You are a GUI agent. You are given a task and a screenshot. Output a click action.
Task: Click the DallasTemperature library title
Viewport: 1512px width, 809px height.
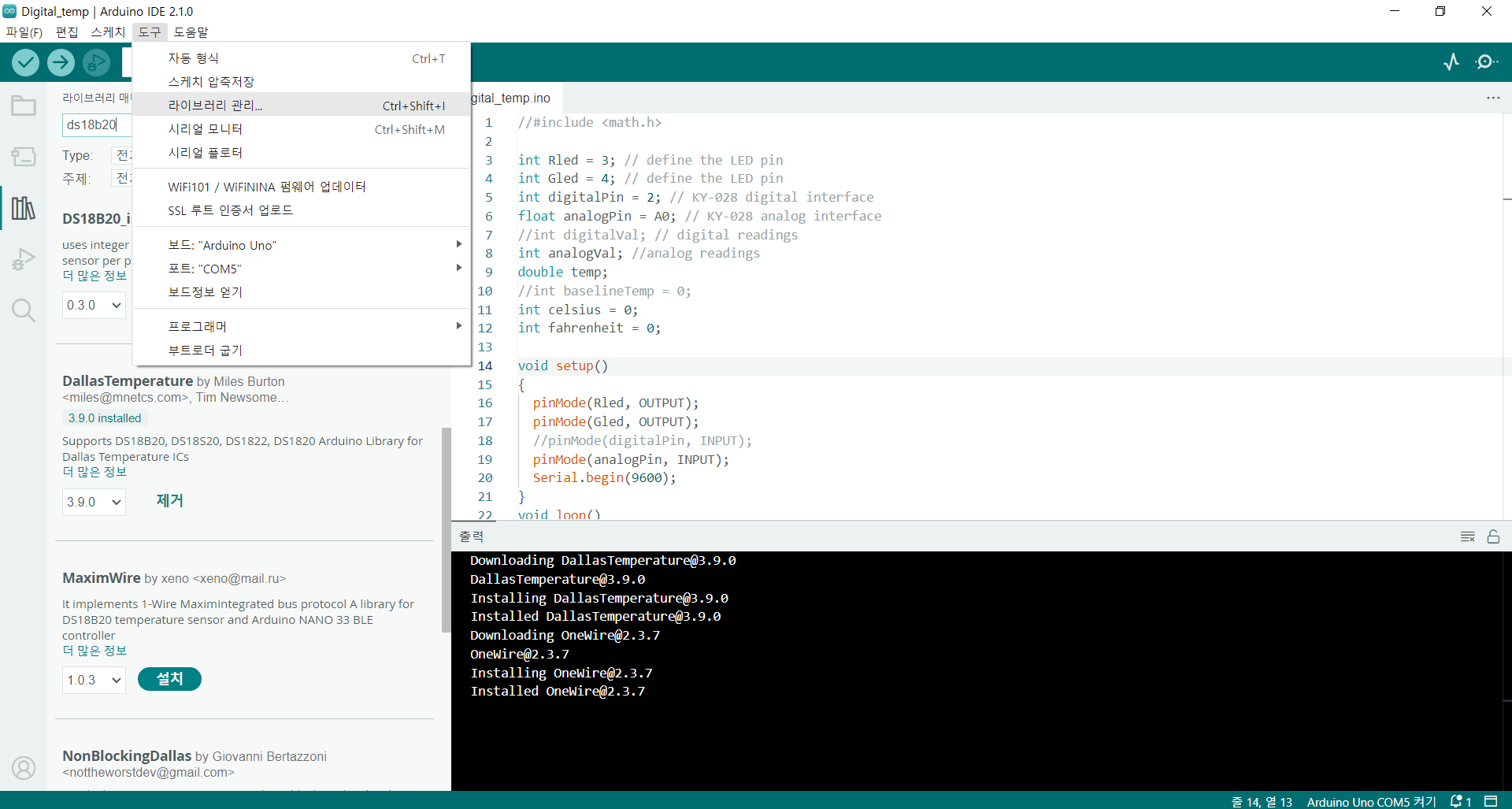(x=128, y=381)
